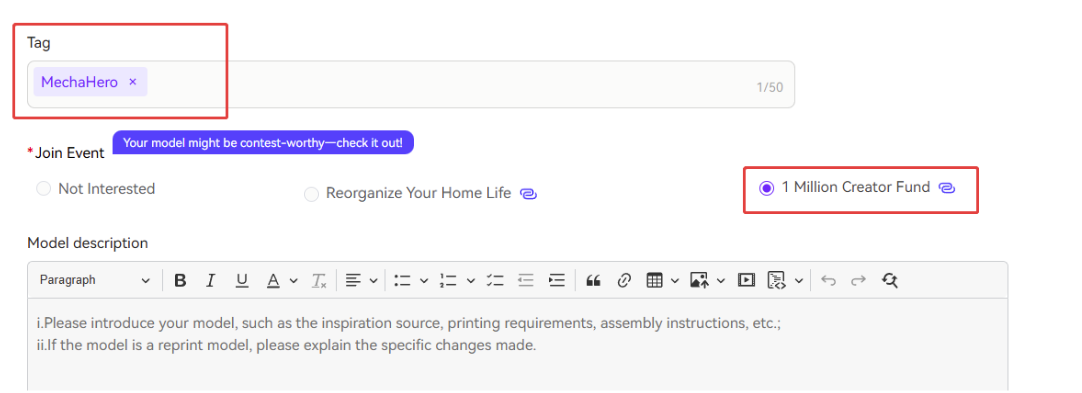Screen dimensions: 1082x393
Task: Open the insert table dropdown
Action: [x=663, y=281]
